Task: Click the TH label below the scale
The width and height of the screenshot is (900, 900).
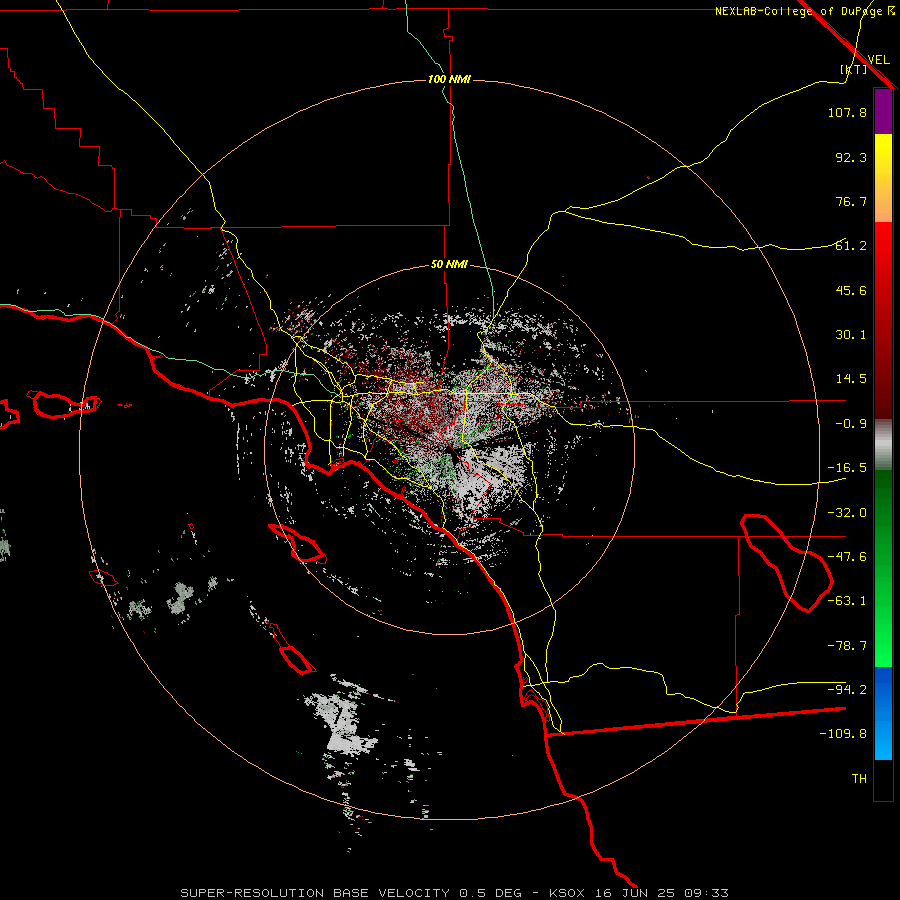Action: tap(859, 779)
